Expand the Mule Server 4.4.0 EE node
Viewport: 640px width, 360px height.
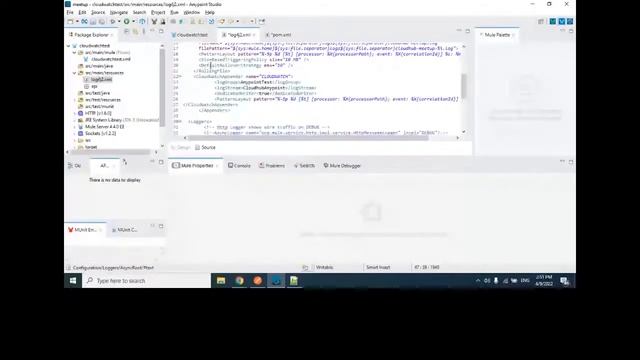coord(75,127)
